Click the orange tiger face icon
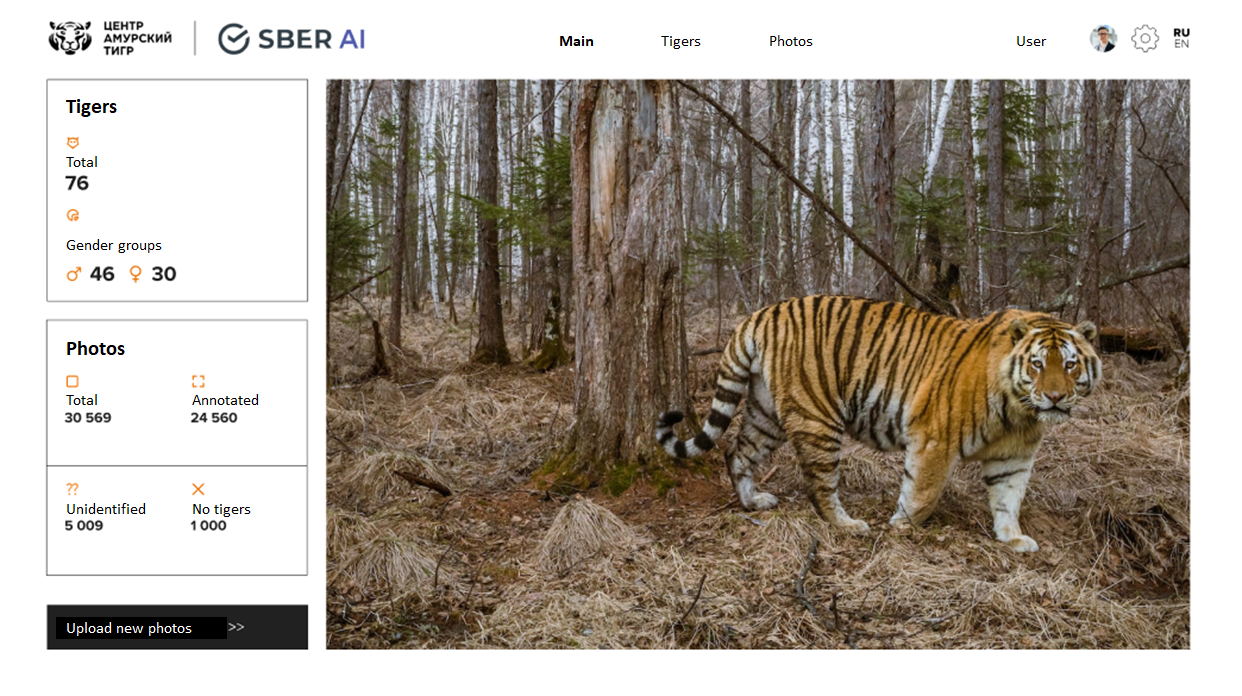Image resolution: width=1242 pixels, height=696 pixels. coord(72,143)
